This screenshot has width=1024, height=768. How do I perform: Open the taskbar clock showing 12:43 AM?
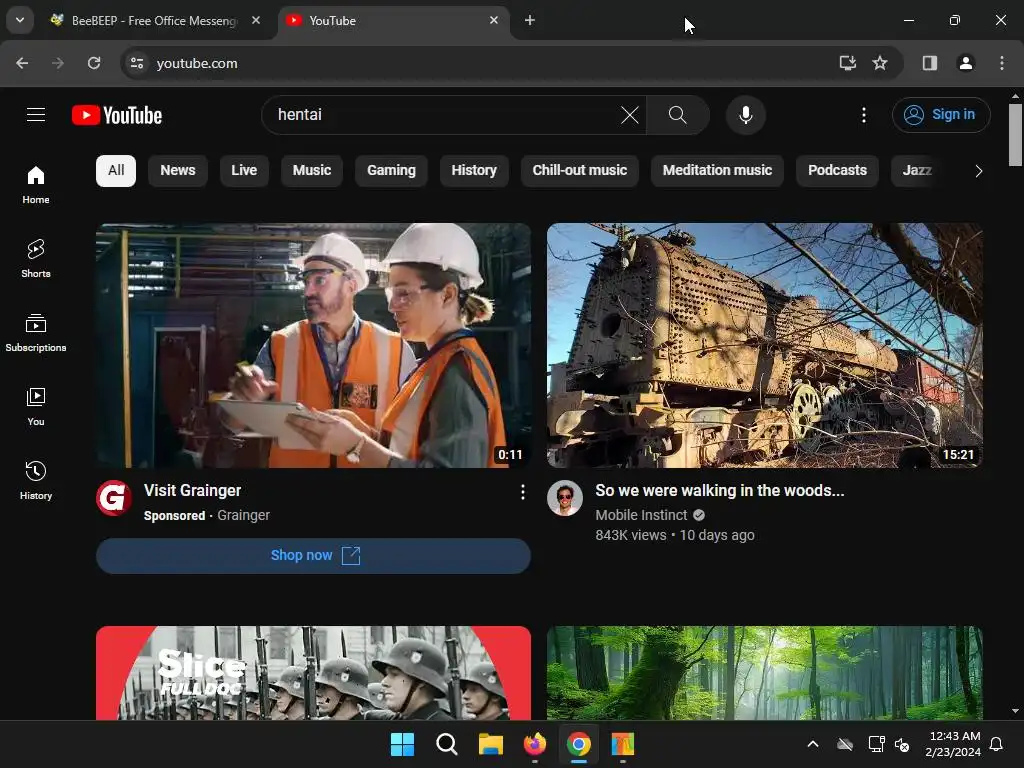pyautogui.click(x=953, y=744)
